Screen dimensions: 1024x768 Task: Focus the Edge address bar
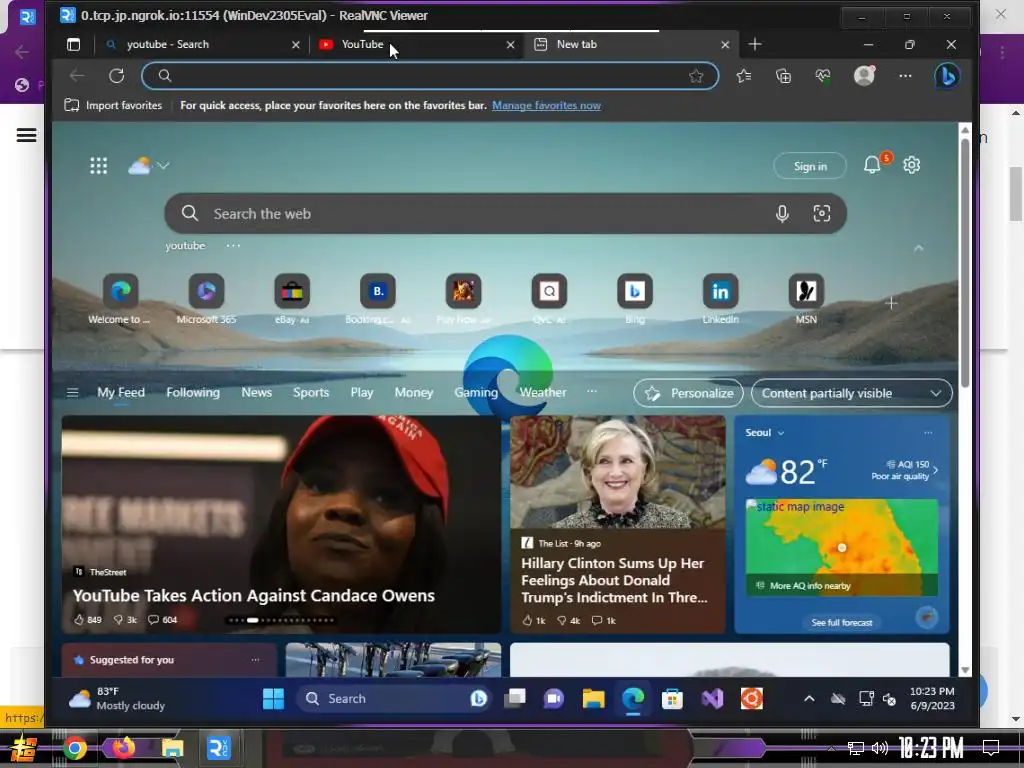(430, 76)
